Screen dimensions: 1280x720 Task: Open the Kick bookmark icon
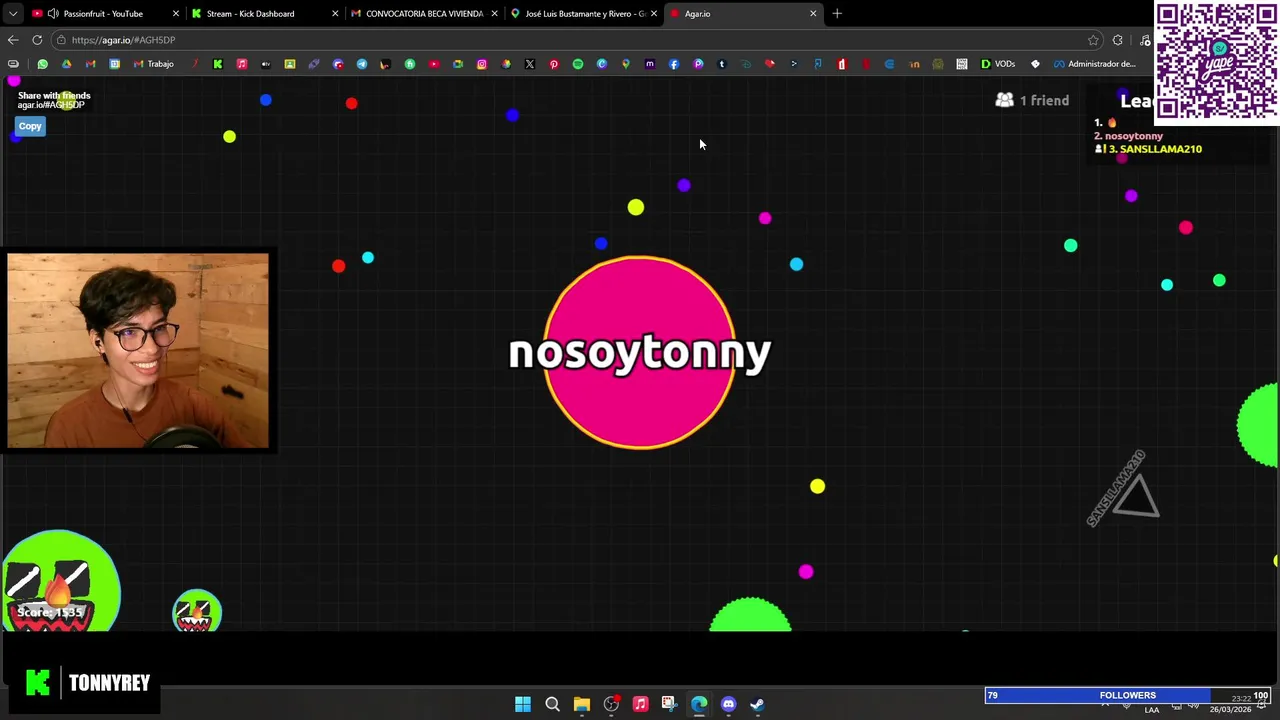click(x=217, y=64)
